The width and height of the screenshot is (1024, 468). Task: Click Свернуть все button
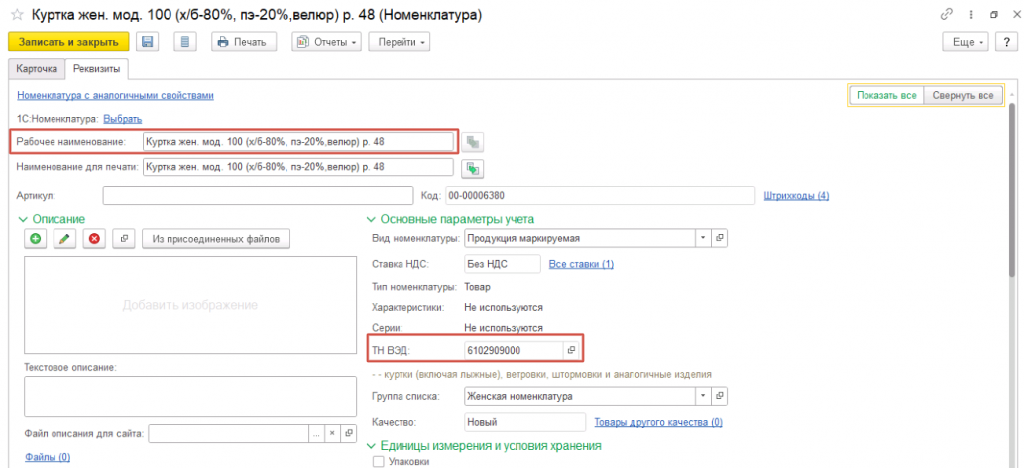(x=962, y=95)
